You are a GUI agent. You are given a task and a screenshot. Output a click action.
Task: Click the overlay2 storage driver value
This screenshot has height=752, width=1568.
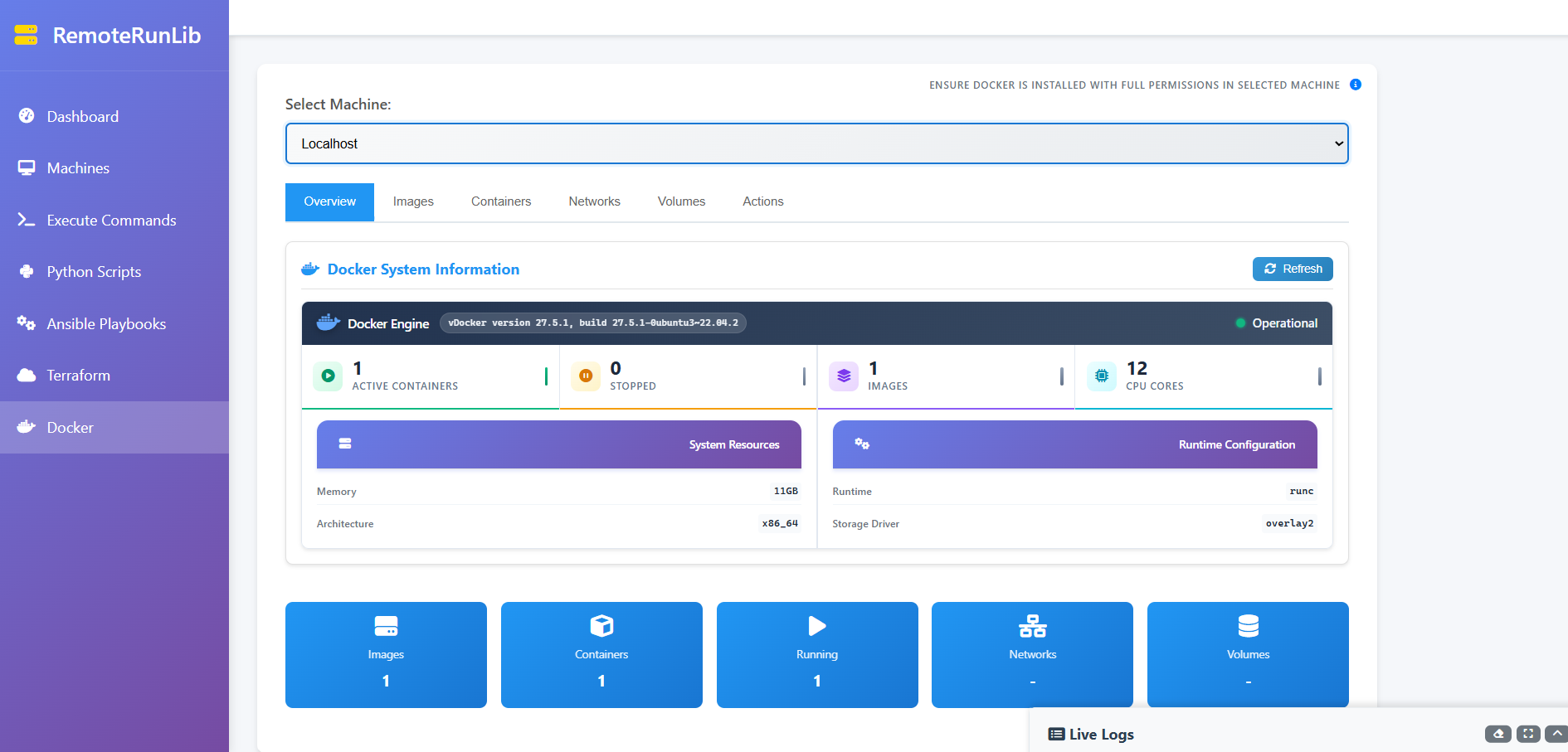coord(1289,523)
